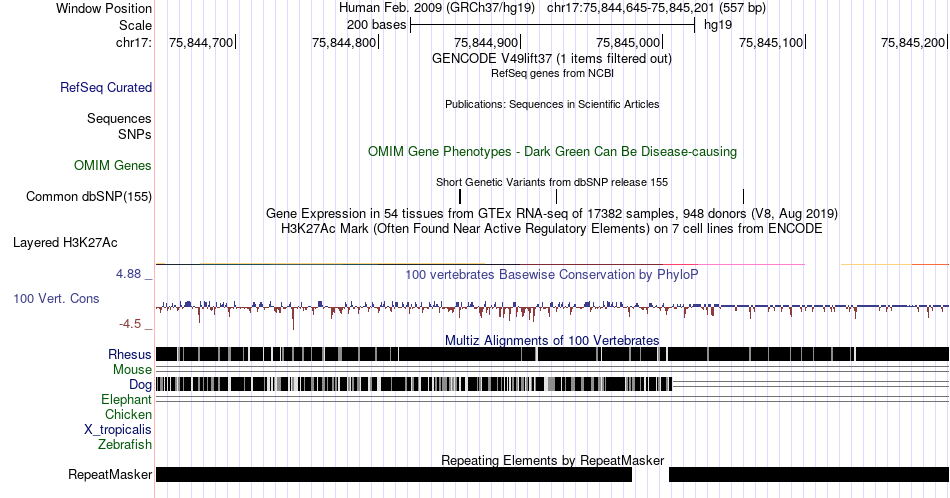Click the Scale label
950x498 pixels.
[135, 25]
